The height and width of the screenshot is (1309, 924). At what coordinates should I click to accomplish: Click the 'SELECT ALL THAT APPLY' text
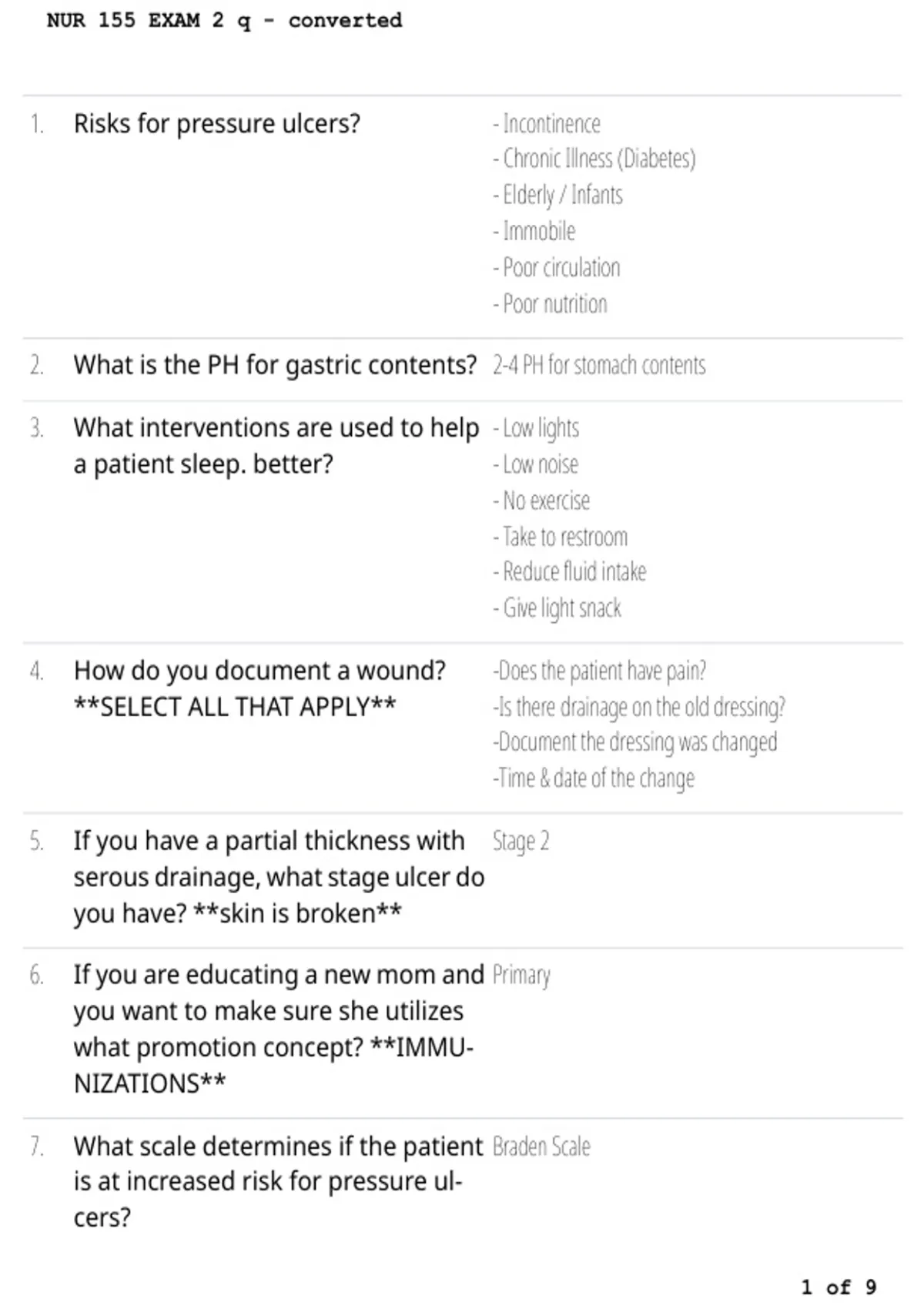tap(235, 707)
